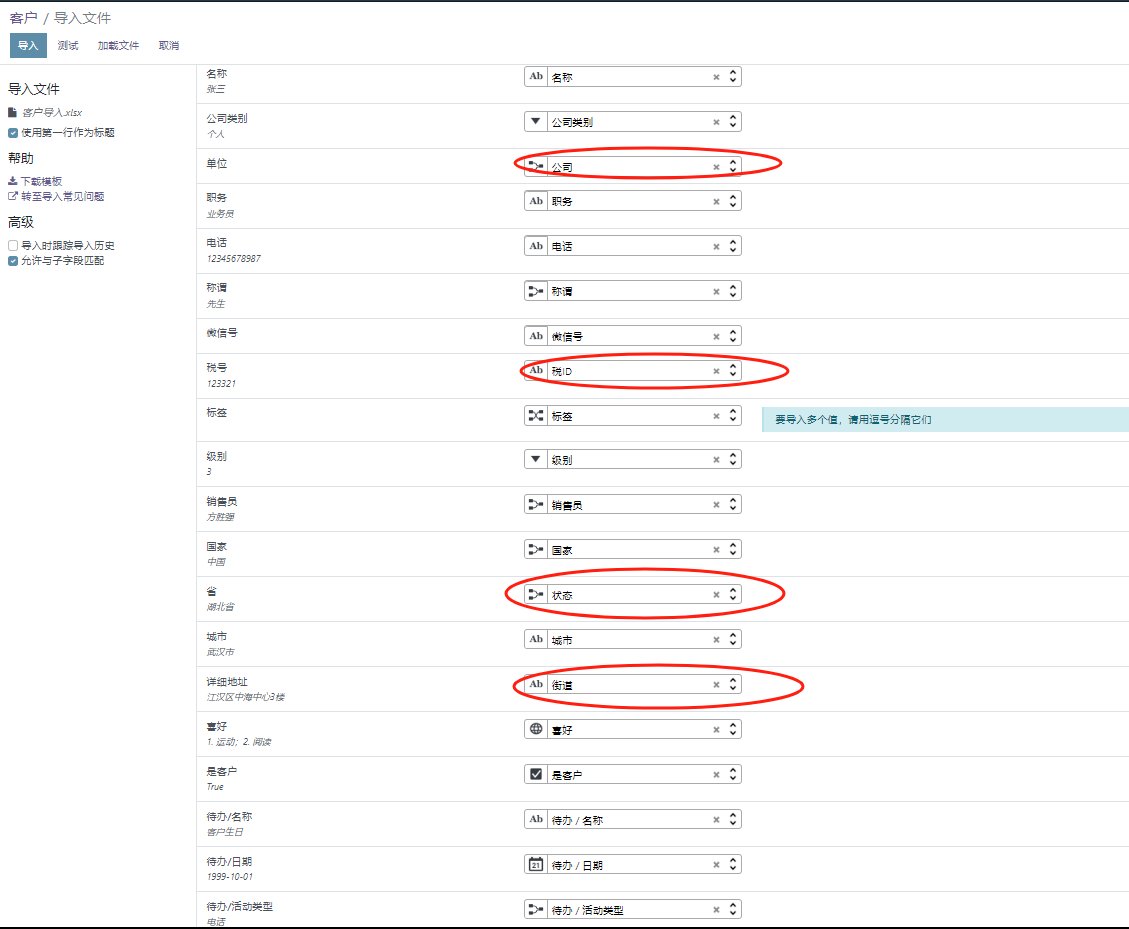Click the 测试 button in toolbar
The height and width of the screenshot is (929, 1129).
pyautogui.click(x=68, y=46)
